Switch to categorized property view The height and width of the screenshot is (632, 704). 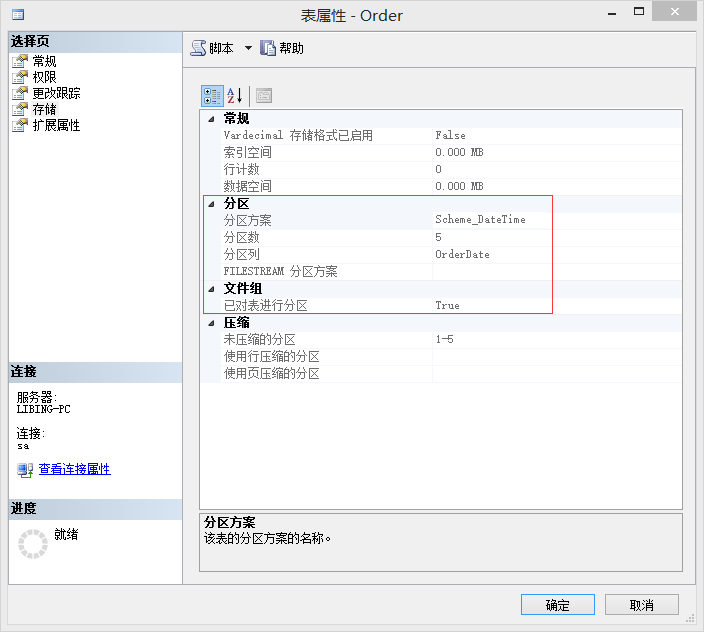click(x=212, y=96)
